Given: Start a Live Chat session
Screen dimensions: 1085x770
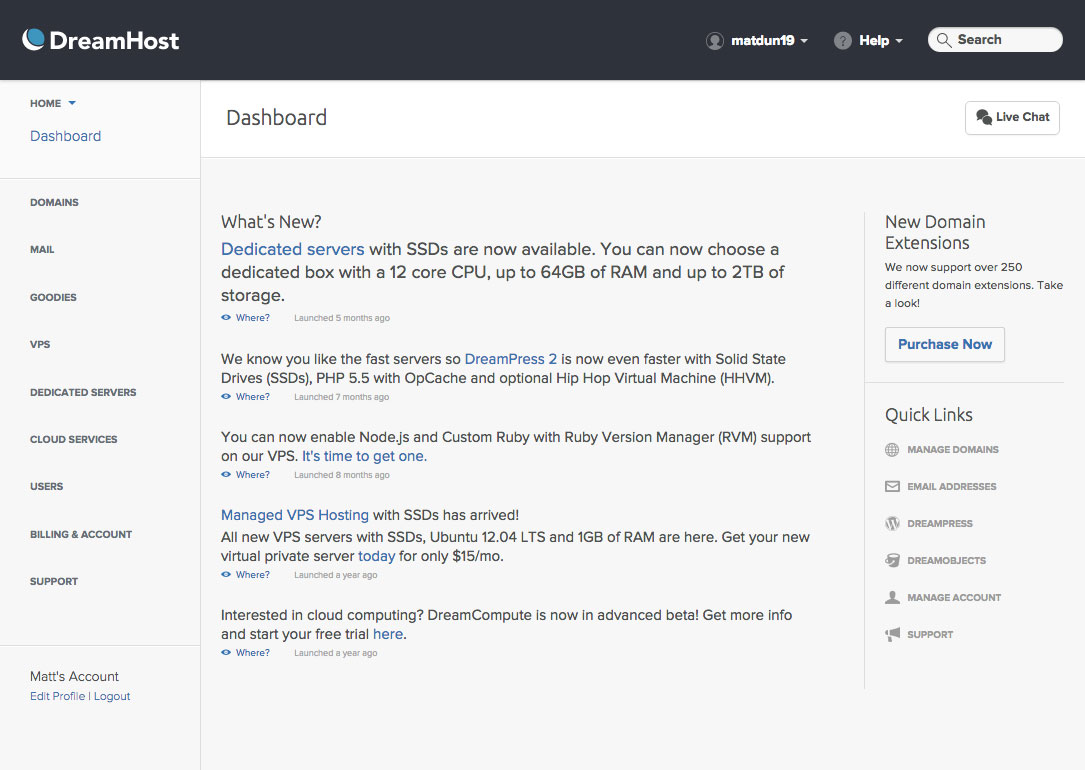Looking at the screenshot, I should (1012, 118).
